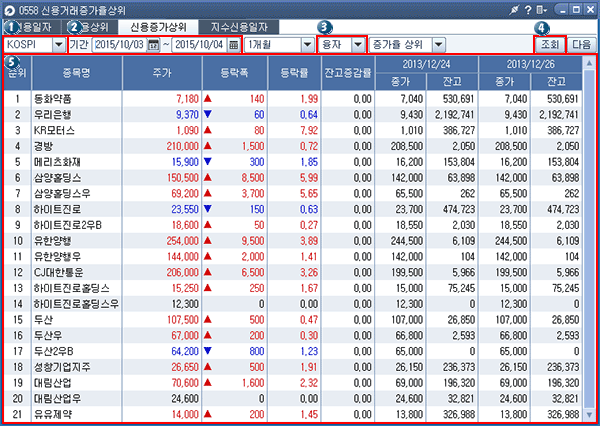Click the 7.92 change rate for KR모터스
Image resolution: width=600 pixels, height=426 pixels.
(x=309, y=131)
